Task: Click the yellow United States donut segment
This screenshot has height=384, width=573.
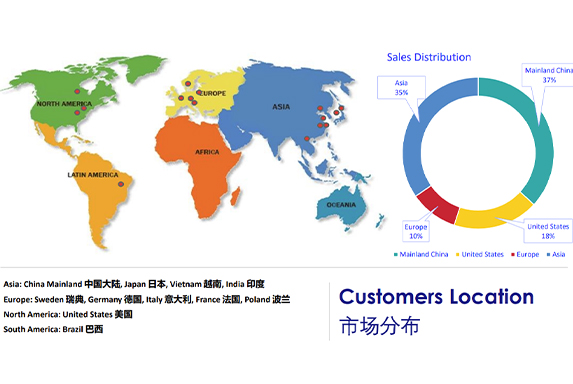Action: (x=493, y=216)
